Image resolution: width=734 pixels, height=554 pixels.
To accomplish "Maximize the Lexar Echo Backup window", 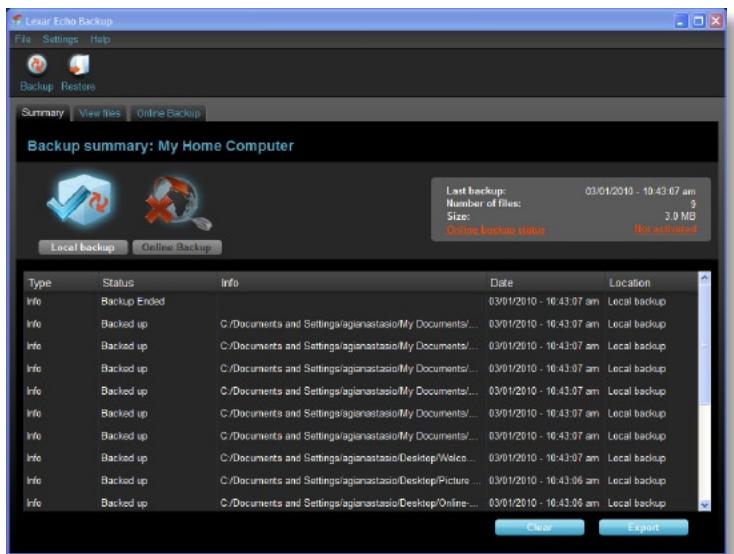I will 698,21.
